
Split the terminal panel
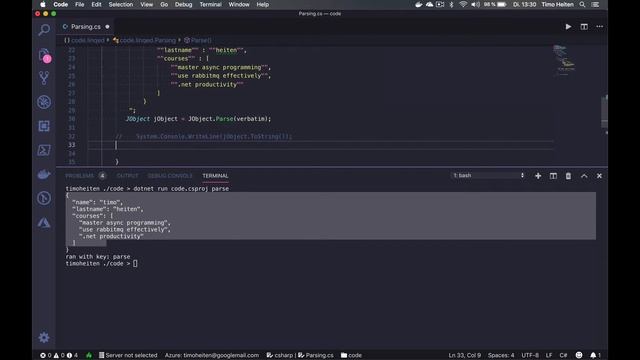(x=553, y=176)
